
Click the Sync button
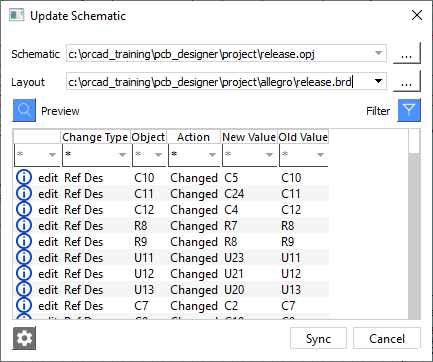318,339
